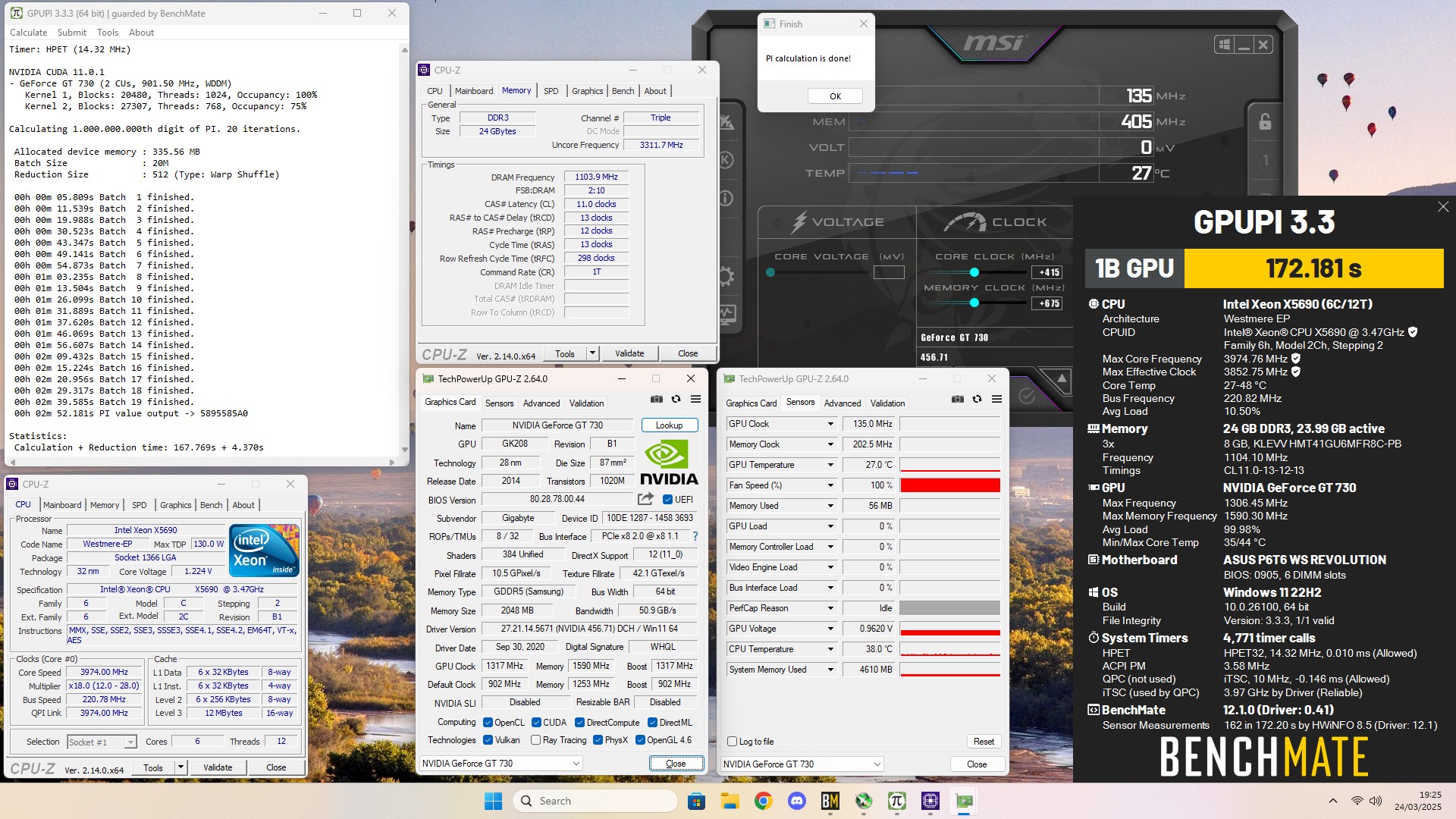Click Reset in the GPU-Z Sensors window
This screenshot has width=1456, height=819.
point(984,742)
